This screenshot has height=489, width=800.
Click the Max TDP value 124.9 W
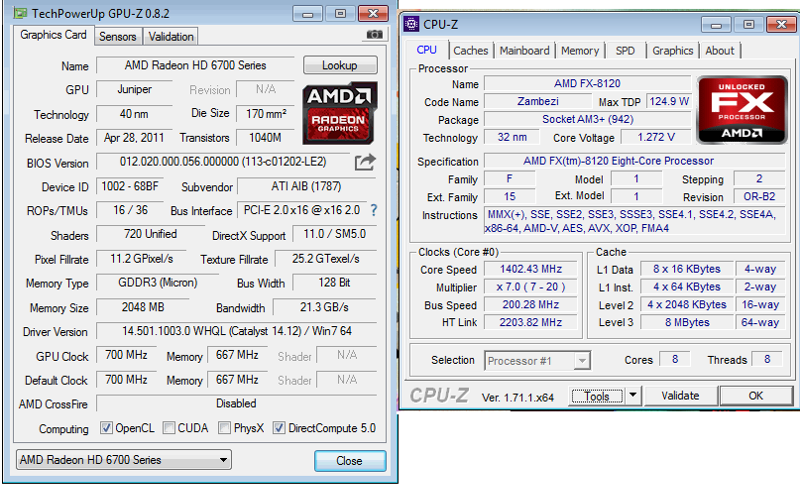point(669,102)
